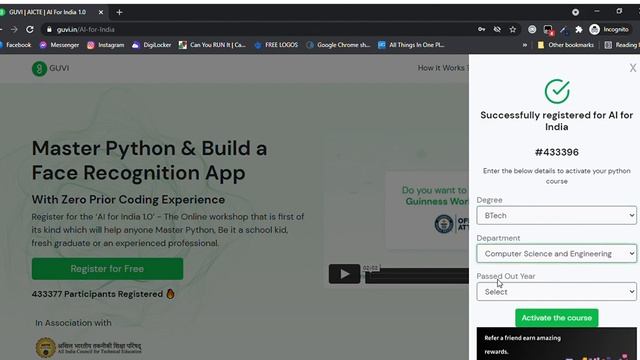
Task: Click the tab-bar circular media icon
Action: pyautogui.click(x=576, y=12)
